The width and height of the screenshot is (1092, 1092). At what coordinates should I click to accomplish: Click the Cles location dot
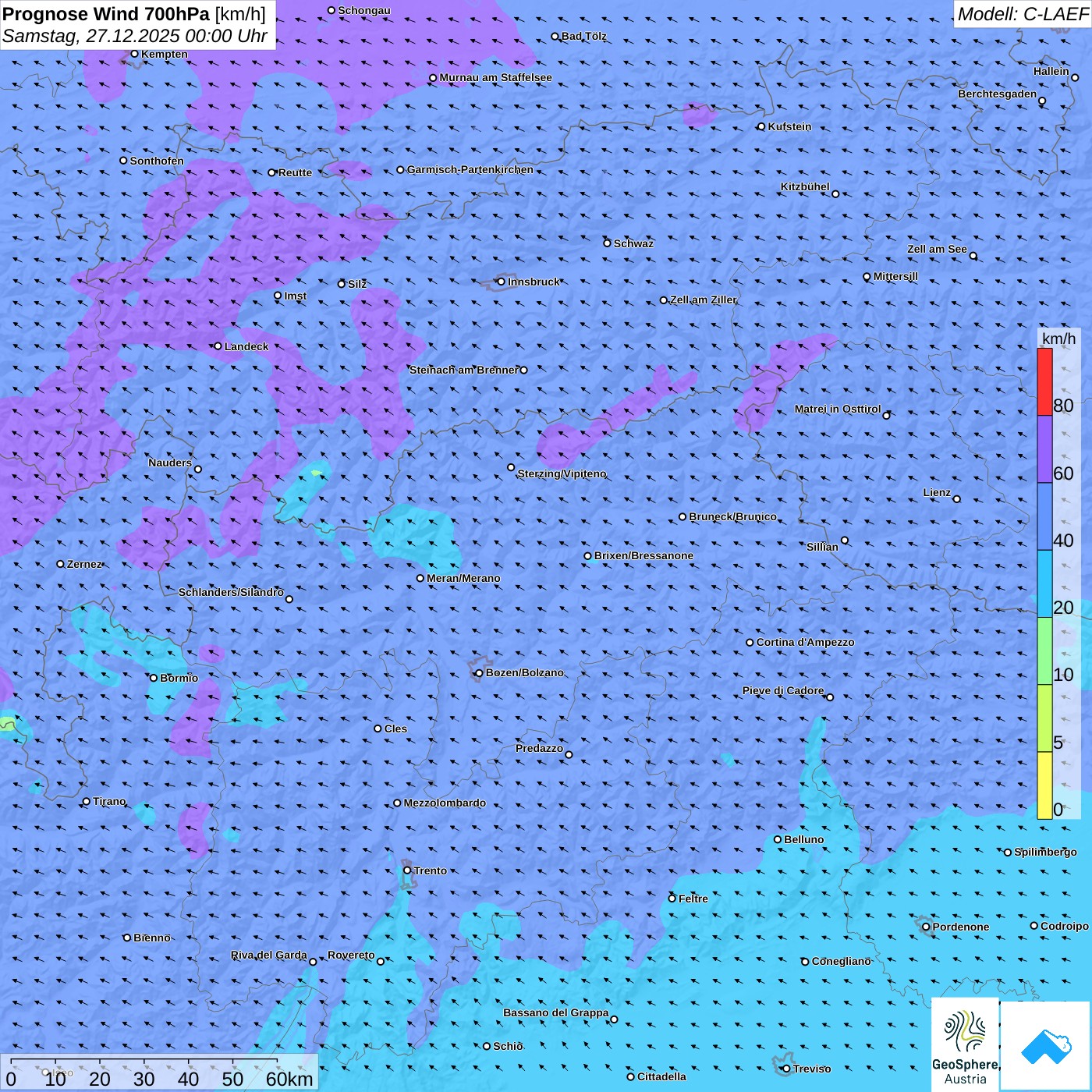click(x=378, y=729)
